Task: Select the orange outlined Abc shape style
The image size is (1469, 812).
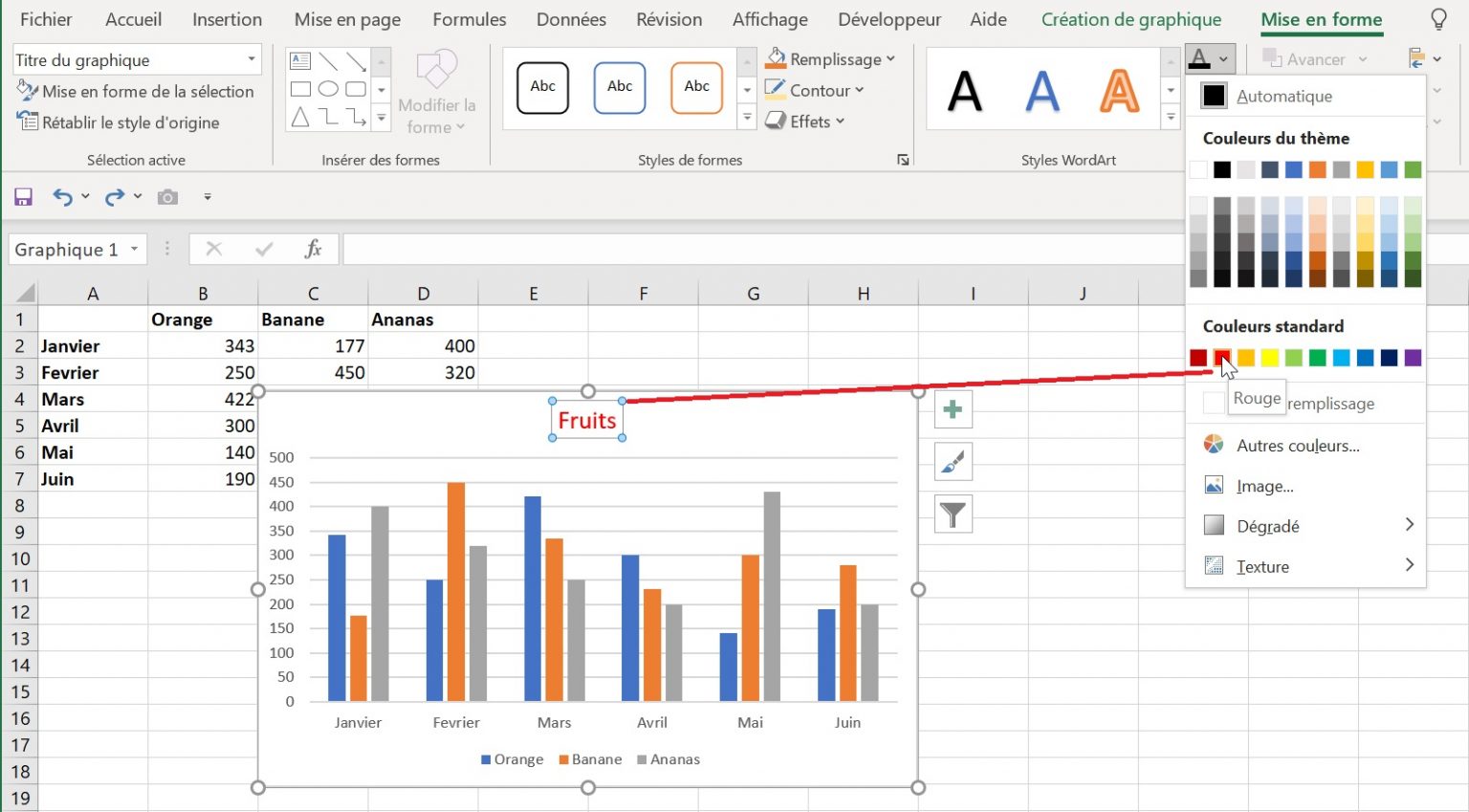Action: point(696,87)
